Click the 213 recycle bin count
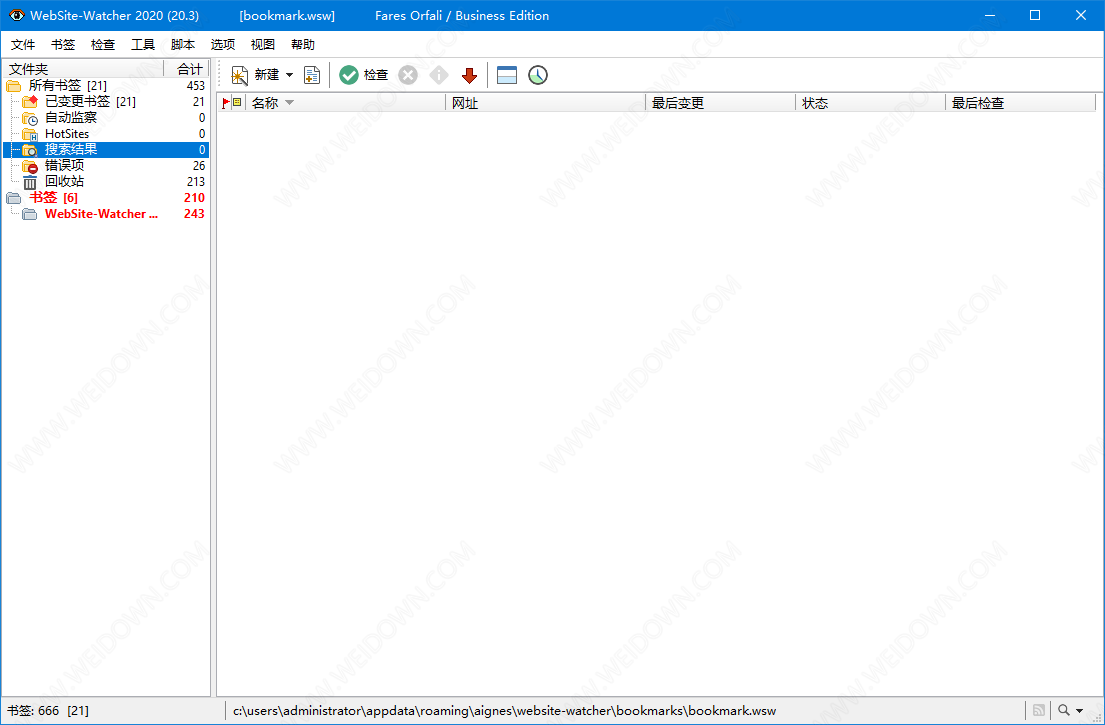Viewport: 1105px width, 725px height. pos(195,182)
